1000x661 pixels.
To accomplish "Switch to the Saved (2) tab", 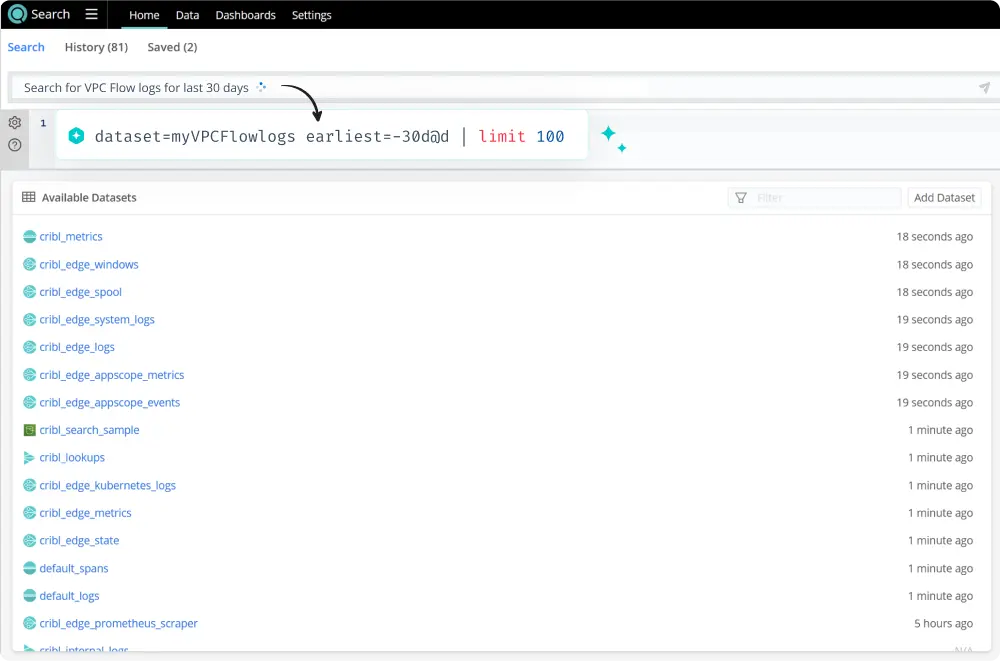I will click(x=172, y=47).
